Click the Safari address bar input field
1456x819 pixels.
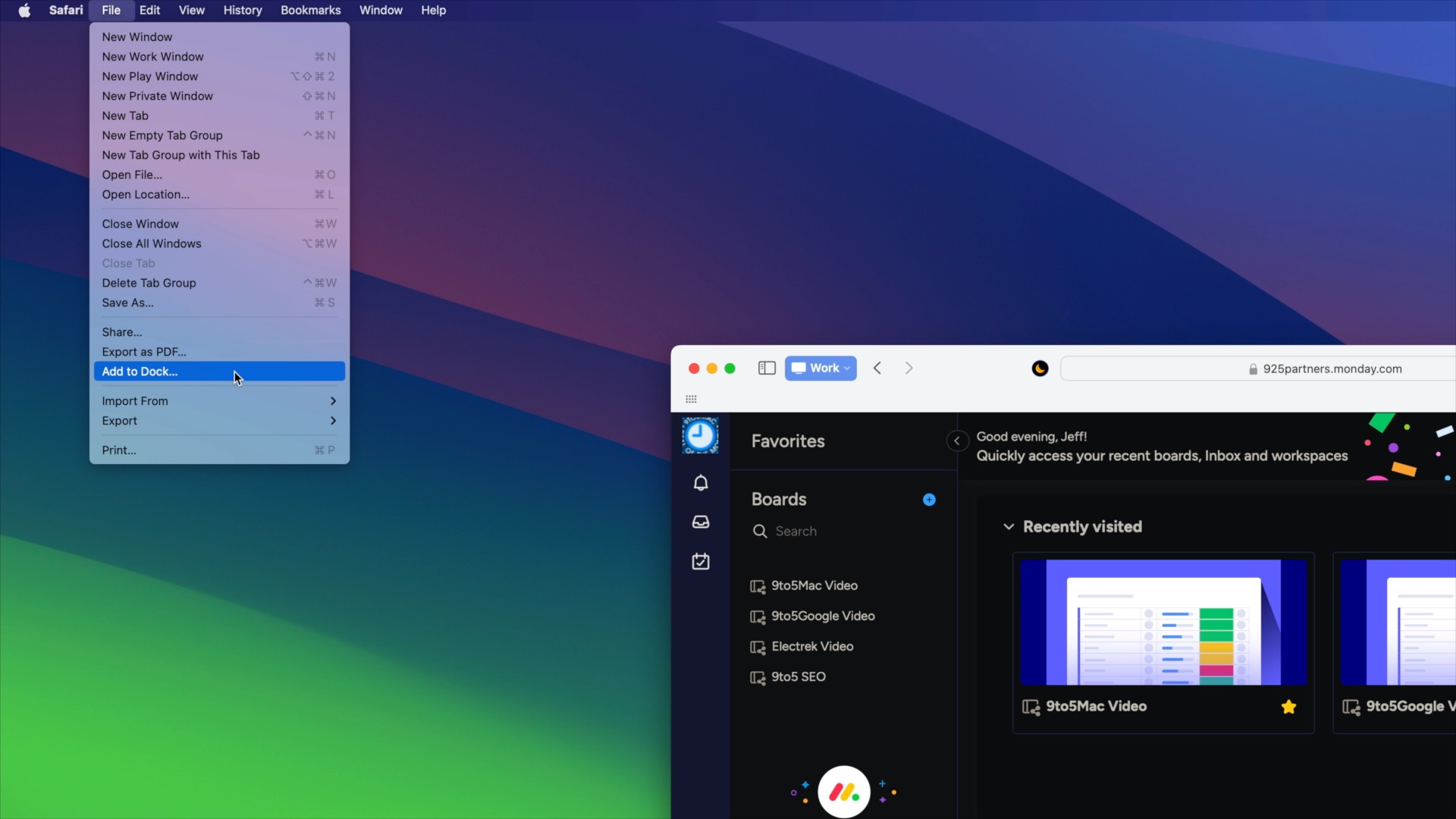[x=1260, y=368]
